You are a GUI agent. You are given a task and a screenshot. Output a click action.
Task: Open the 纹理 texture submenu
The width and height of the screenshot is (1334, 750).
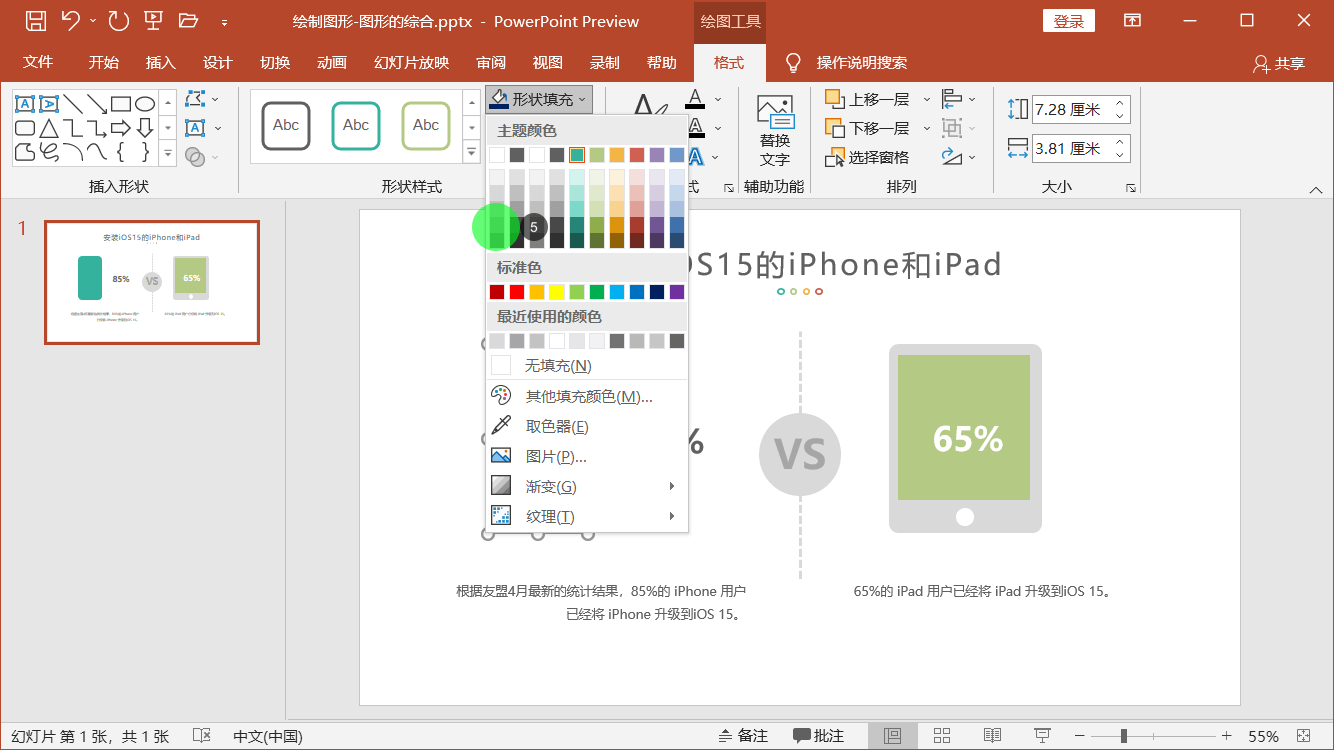pos(587,517)
